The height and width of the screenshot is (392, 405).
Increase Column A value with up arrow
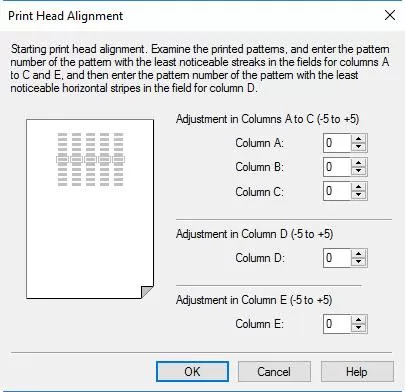point(359,139)
